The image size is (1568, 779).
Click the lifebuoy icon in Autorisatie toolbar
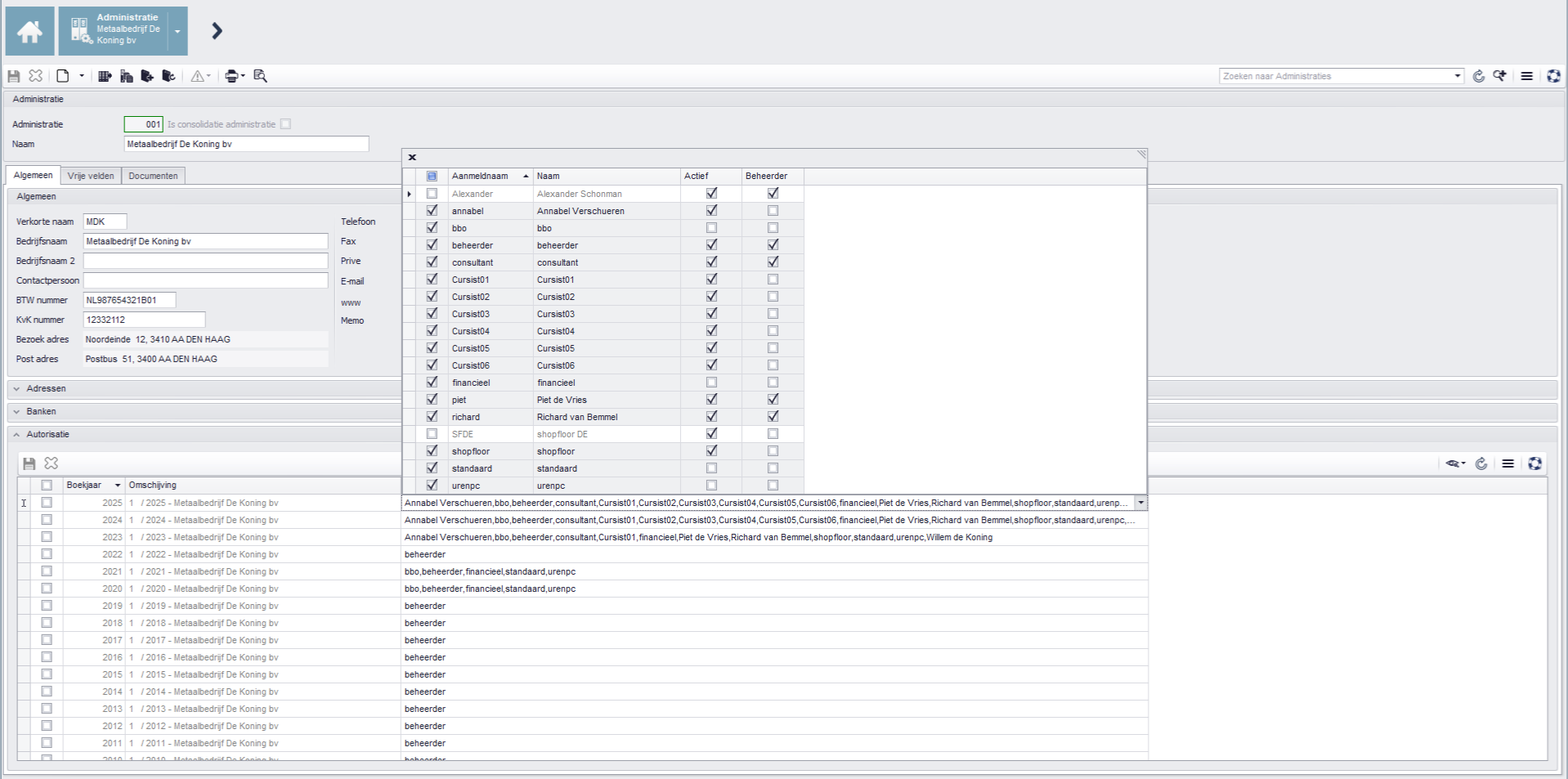[x=1535, y=463]
